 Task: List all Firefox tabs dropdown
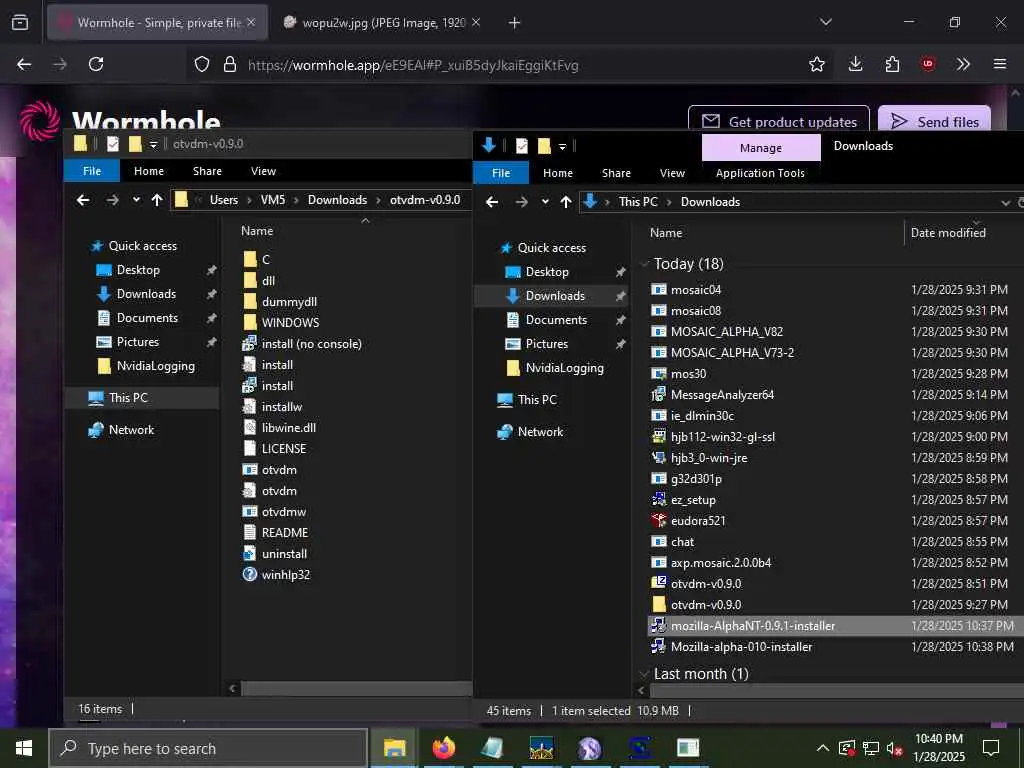[x=825, y=22]
